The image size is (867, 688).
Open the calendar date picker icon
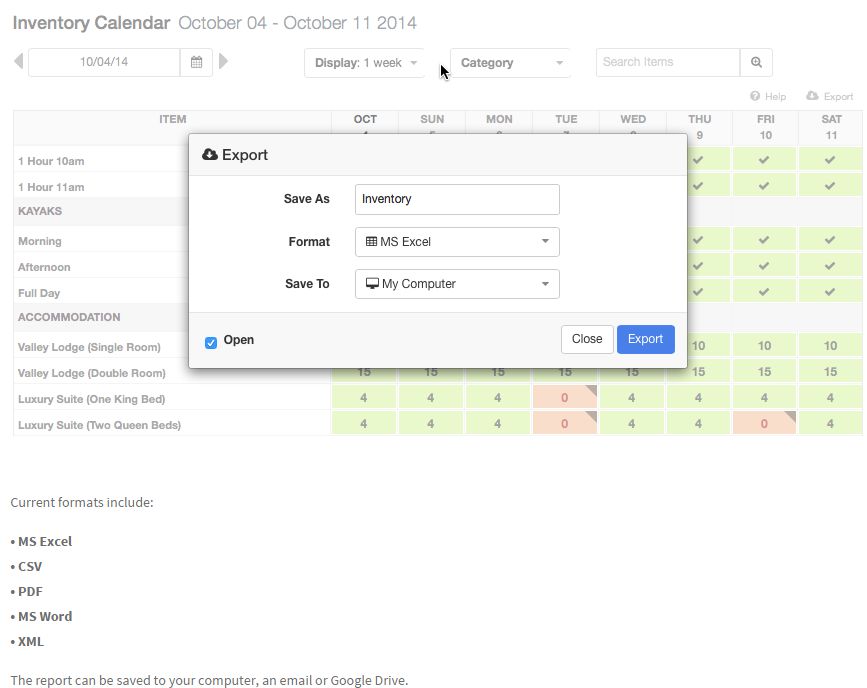click(x=196, y=62)
